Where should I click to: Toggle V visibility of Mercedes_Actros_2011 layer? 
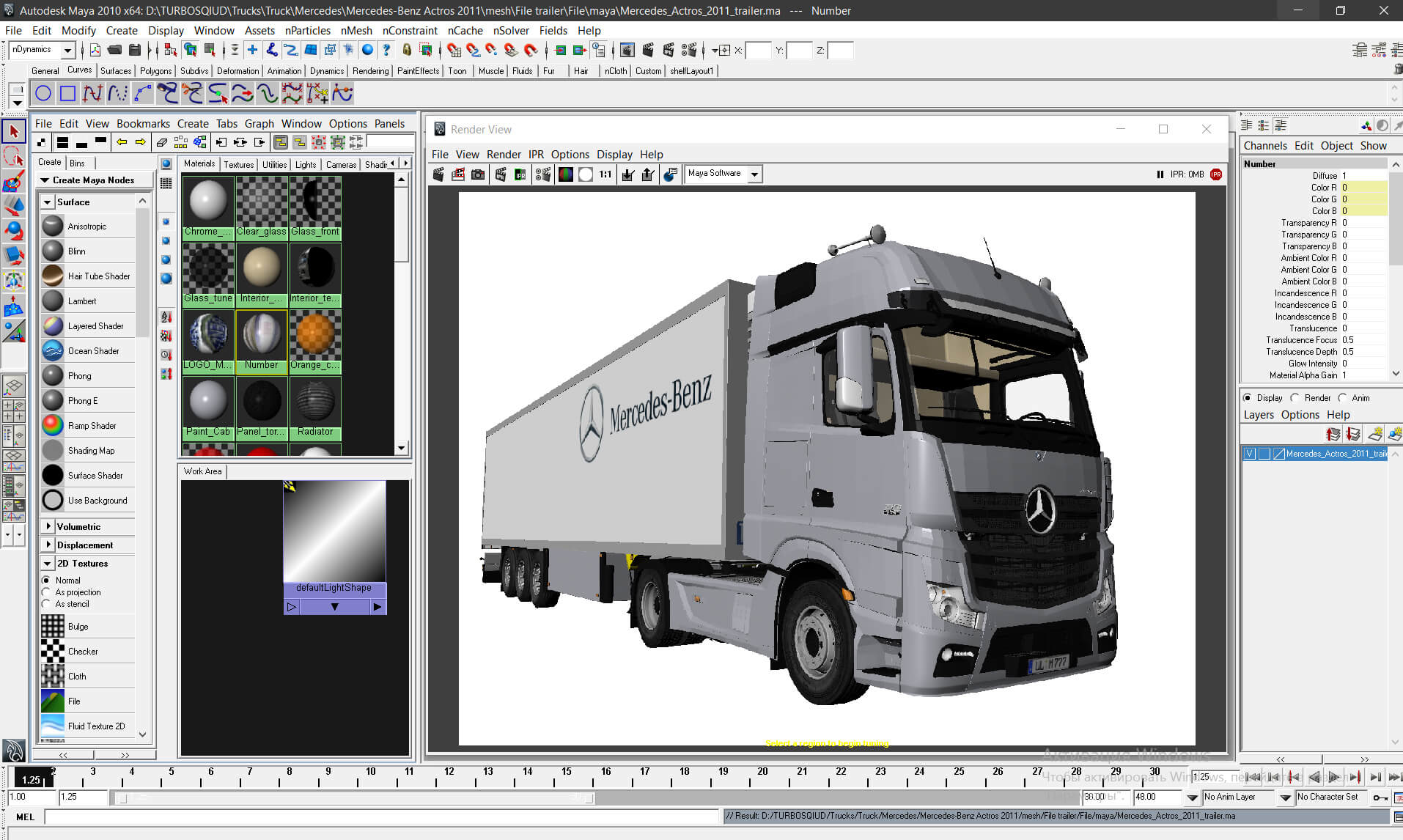1249,454
